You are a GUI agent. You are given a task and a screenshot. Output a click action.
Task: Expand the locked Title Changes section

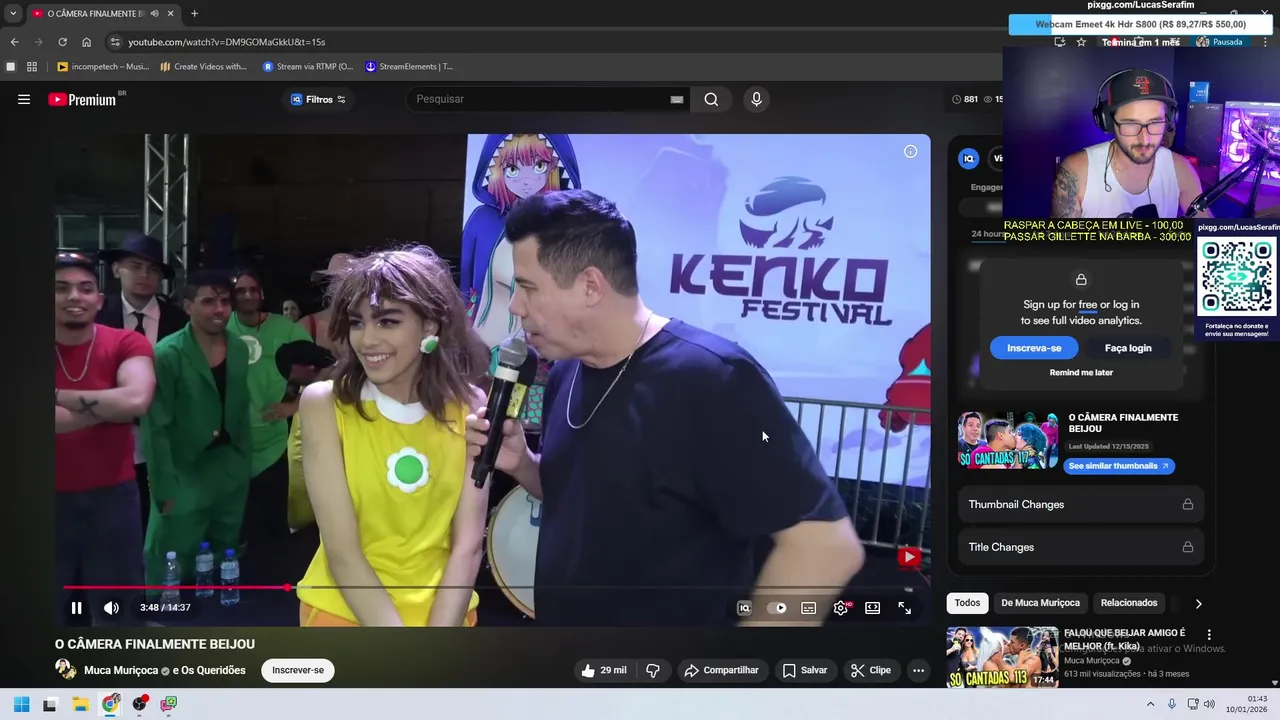1080,547
